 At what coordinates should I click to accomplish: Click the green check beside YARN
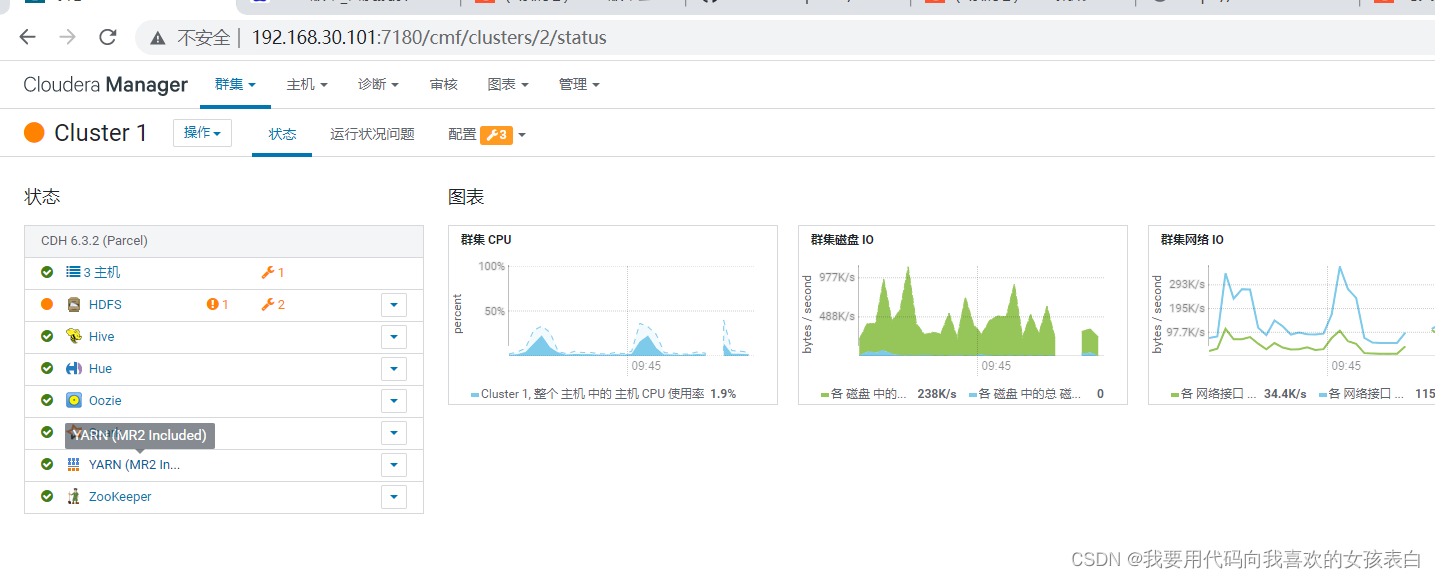pyautogui.click(x=47, y=464)
